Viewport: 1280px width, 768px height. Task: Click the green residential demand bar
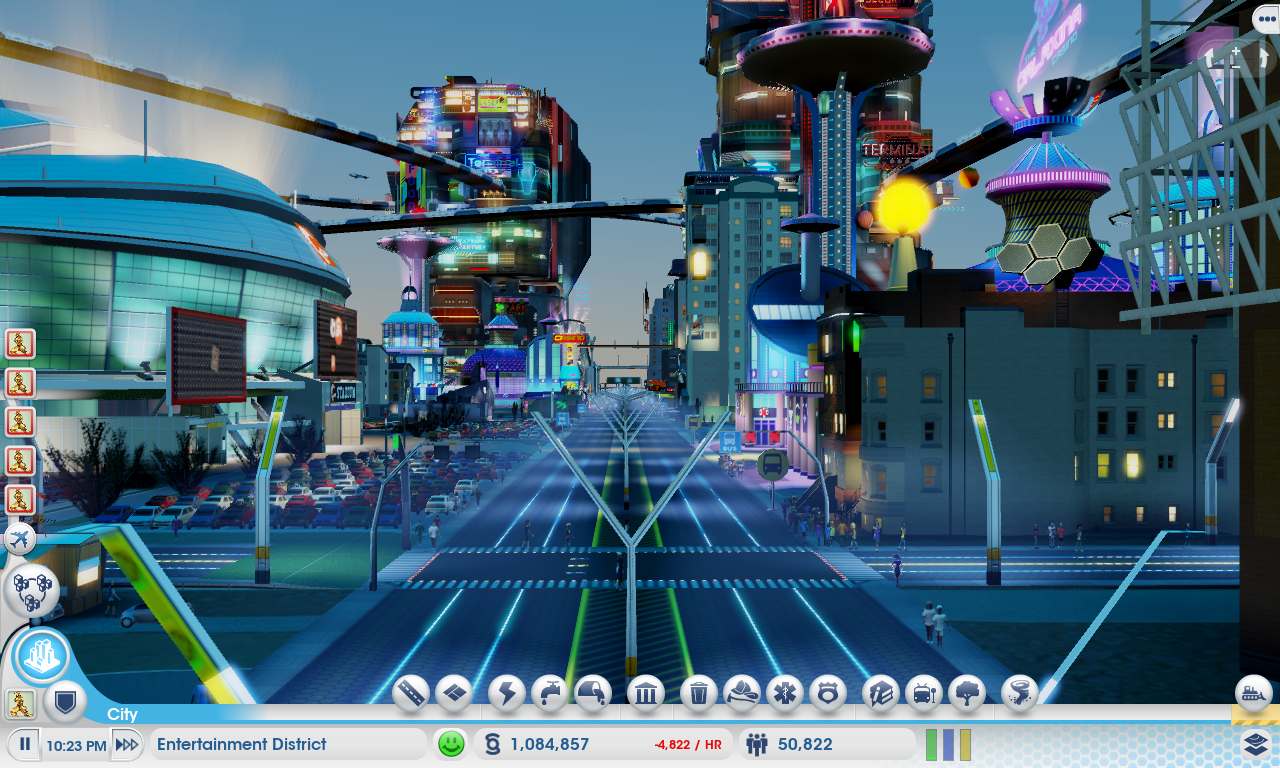(x=932, y=744)
